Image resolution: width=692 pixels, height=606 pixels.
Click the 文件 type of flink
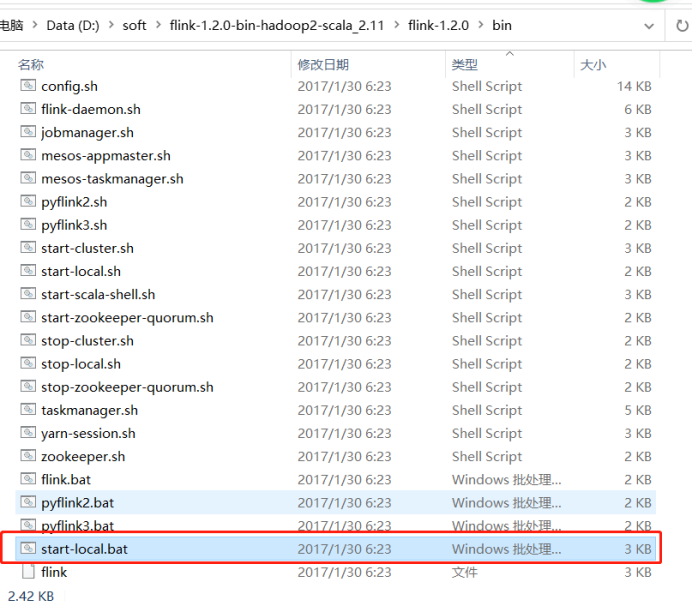[x=465, y=572]
